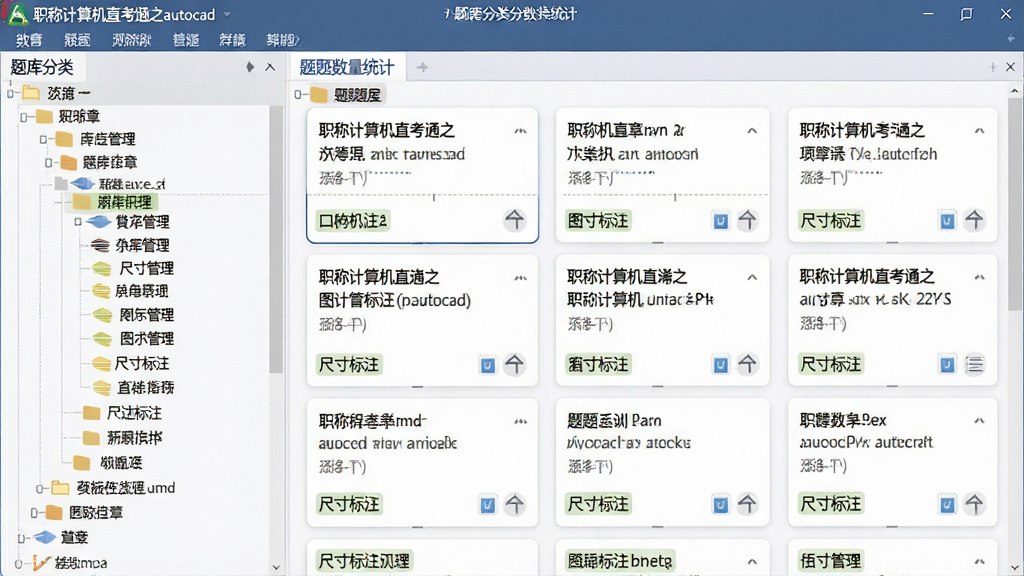Click layer icon beside 图术管理 tree row
The height and width of the screenshot is (576, 1024).
pos(102,339)
